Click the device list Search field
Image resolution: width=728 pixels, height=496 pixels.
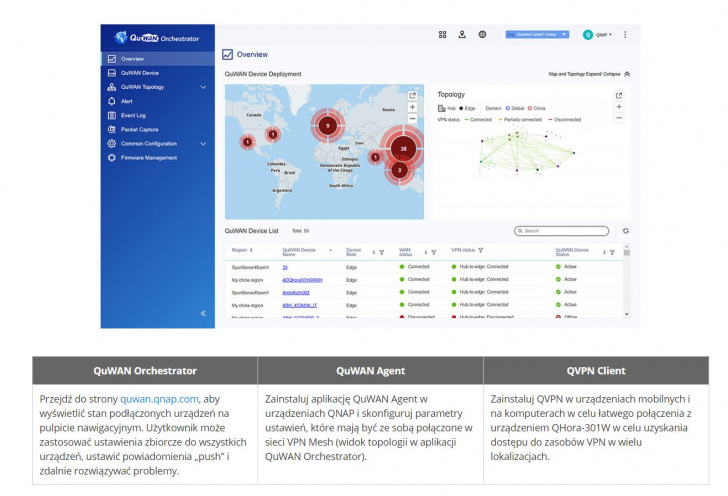[563, 231]
